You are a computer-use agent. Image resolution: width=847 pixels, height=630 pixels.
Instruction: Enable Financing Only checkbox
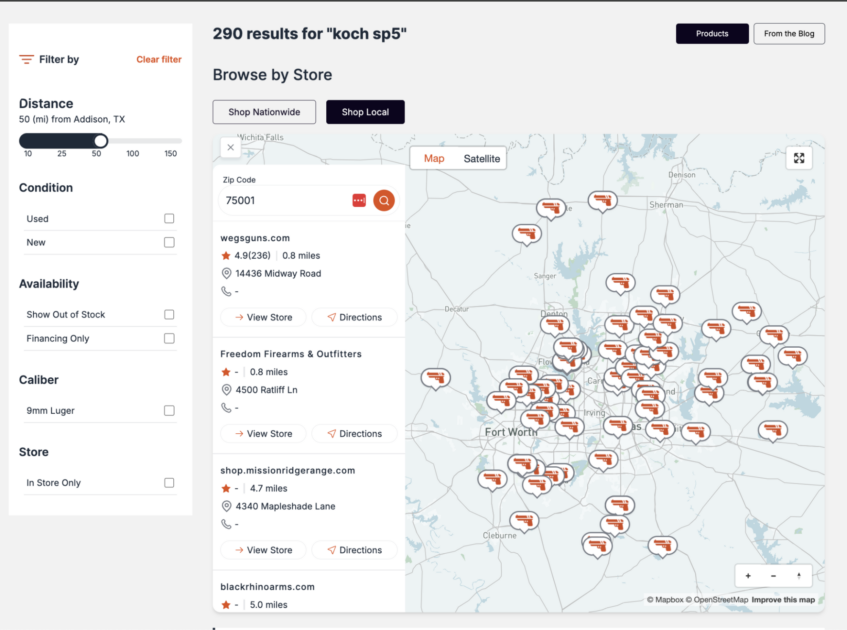(x=169, y=338)
